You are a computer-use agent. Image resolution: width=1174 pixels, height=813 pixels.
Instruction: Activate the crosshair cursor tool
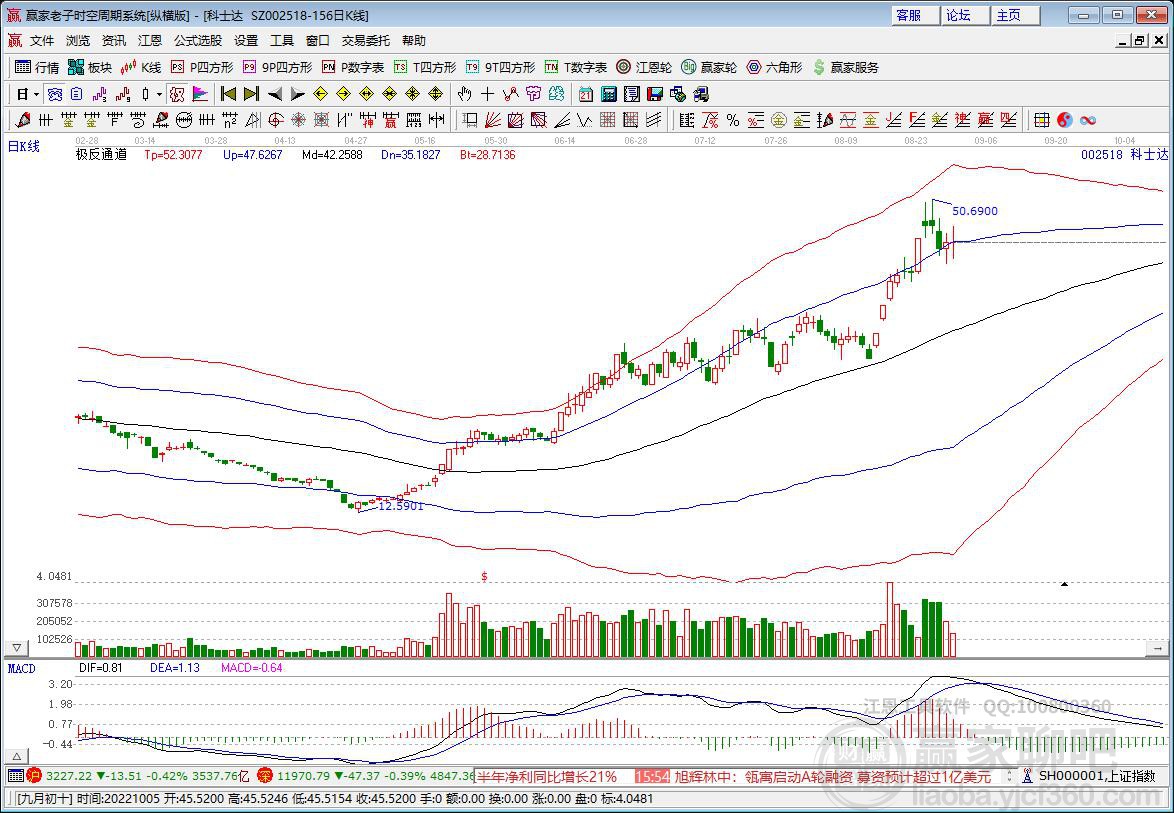click(487, 94)
